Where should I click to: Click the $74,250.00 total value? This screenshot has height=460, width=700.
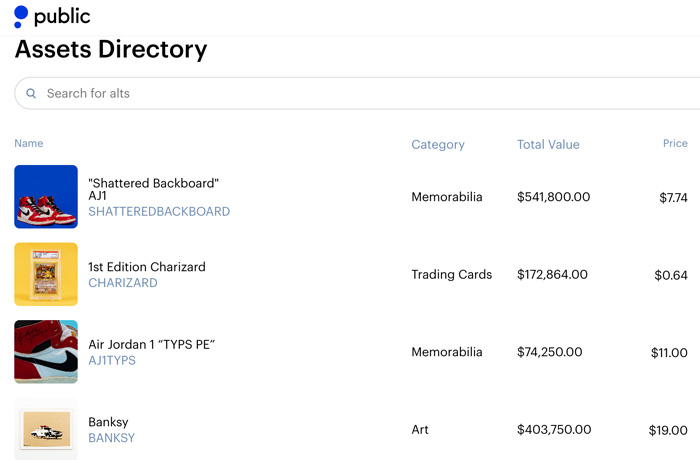click(550, 352)
